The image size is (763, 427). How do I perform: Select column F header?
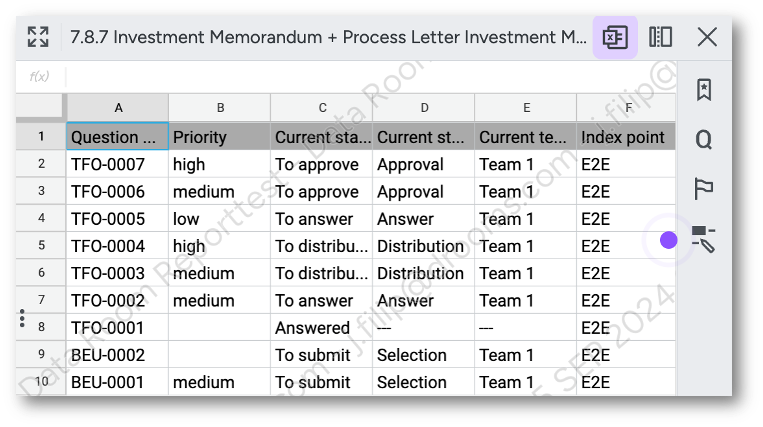click(626, 108)
